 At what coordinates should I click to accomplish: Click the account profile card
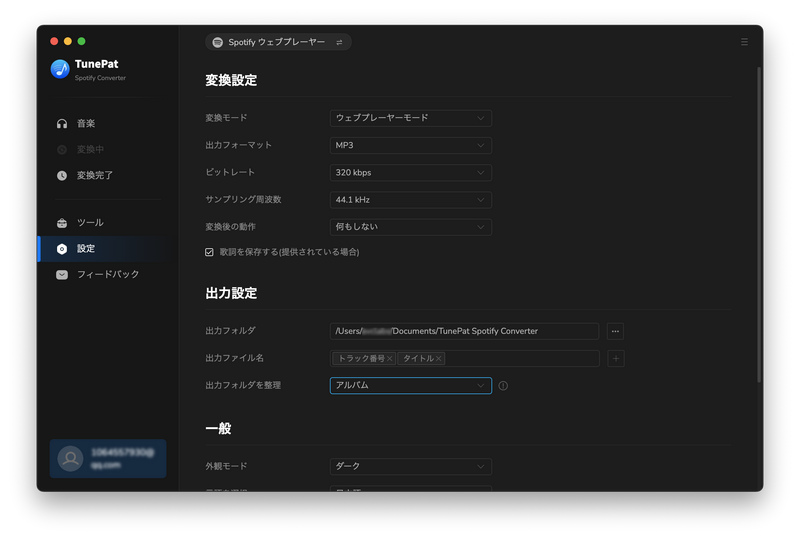pos(108,458)
